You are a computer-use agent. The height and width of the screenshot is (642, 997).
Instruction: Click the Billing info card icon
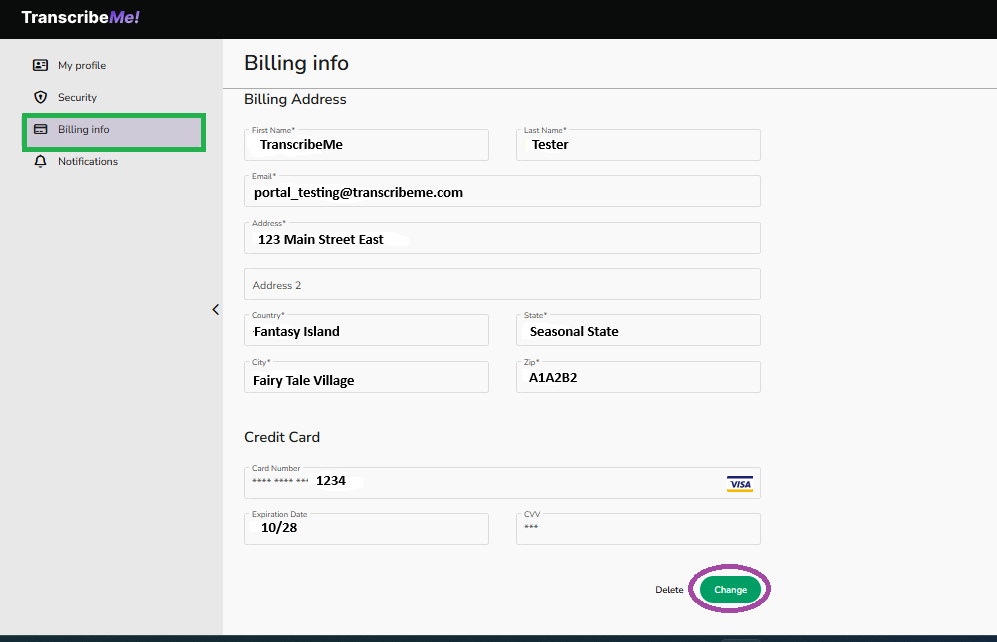tap(39, 130)
